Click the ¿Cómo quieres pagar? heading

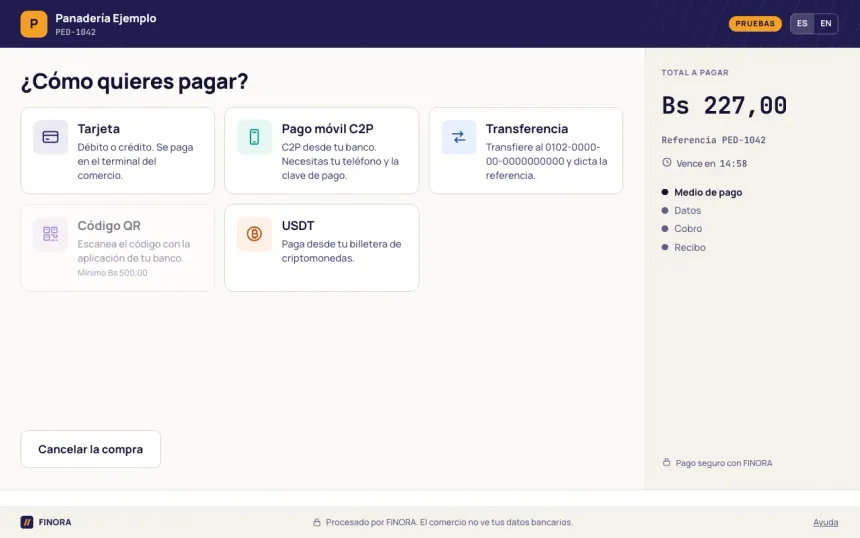(x=134, y=81)
